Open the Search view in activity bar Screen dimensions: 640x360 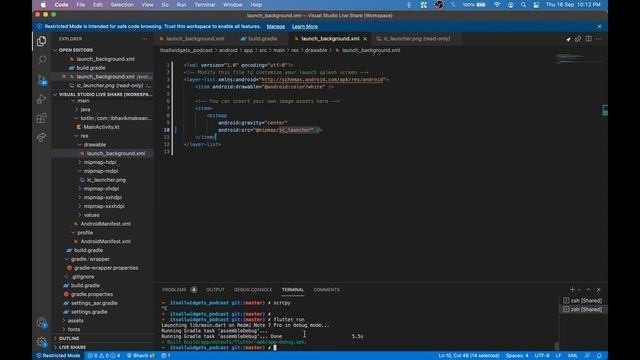point(41,60)
